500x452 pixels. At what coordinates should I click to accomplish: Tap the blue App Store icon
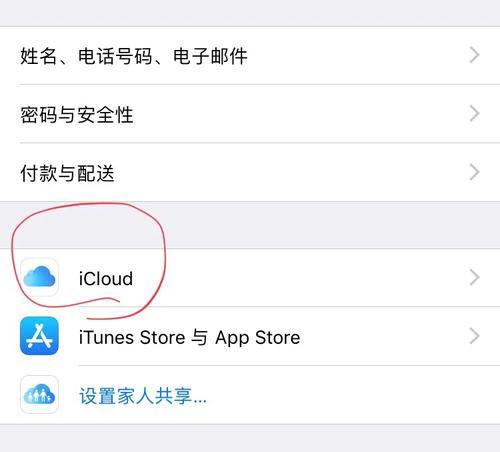(x=39, y=336)
